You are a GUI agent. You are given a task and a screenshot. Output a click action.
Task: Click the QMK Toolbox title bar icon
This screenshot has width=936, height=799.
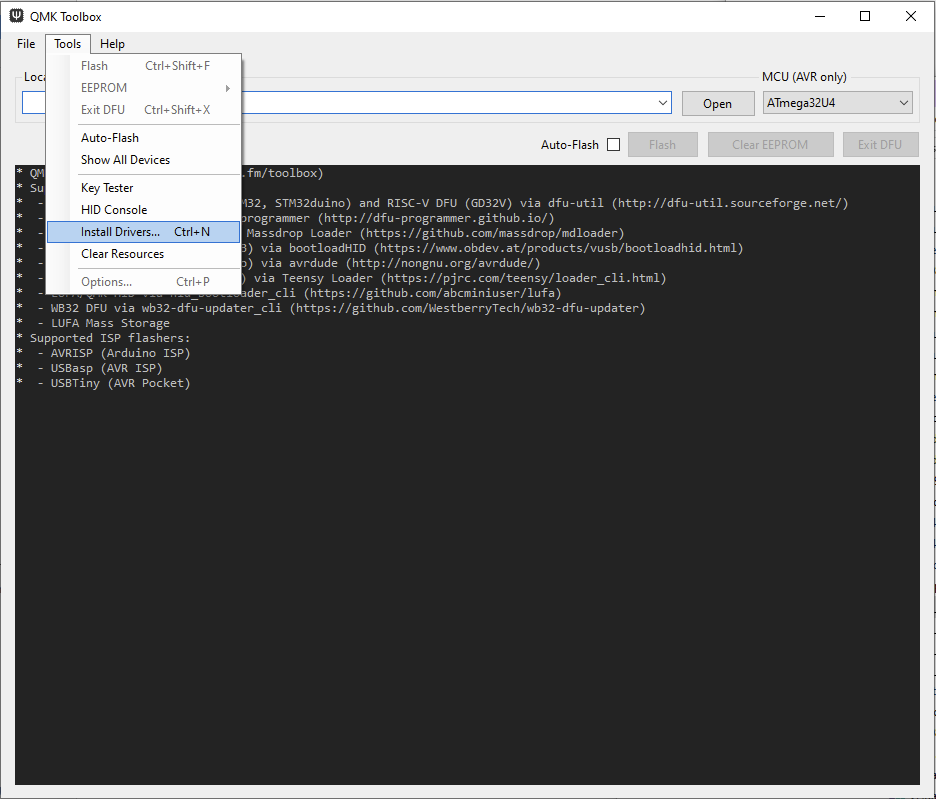pos(17,16)
